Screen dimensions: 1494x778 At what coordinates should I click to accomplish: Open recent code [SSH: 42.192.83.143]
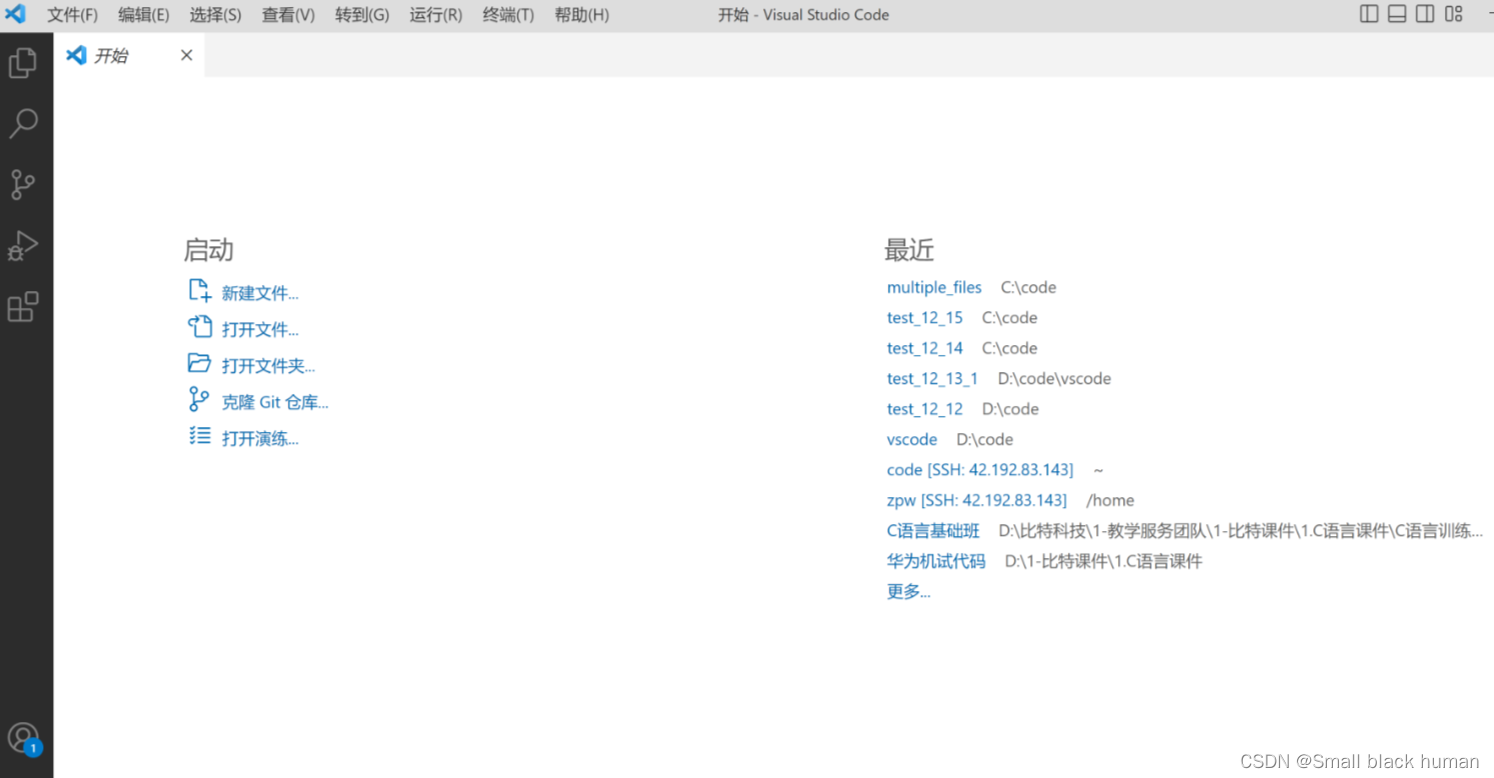[980, 469]
